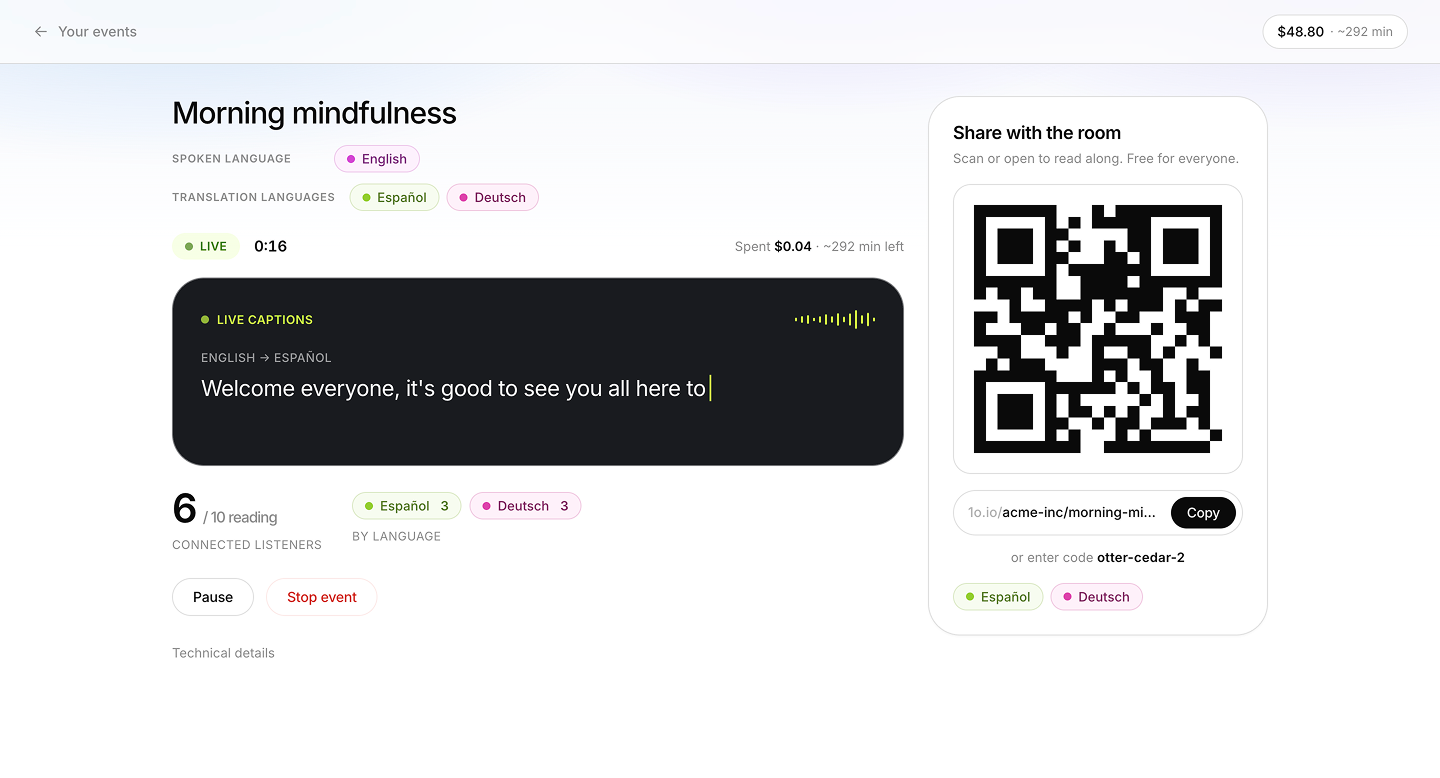Viewport: 1440px width, 778px height.
Task: Click the Morning mindfulness title
Action: tap(314, 113)
